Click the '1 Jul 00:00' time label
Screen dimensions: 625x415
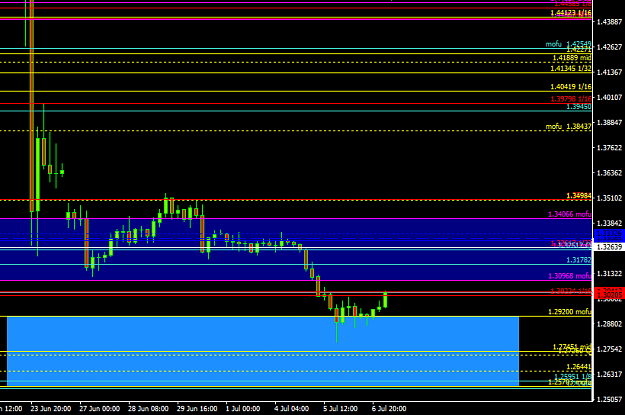[243, 409]
